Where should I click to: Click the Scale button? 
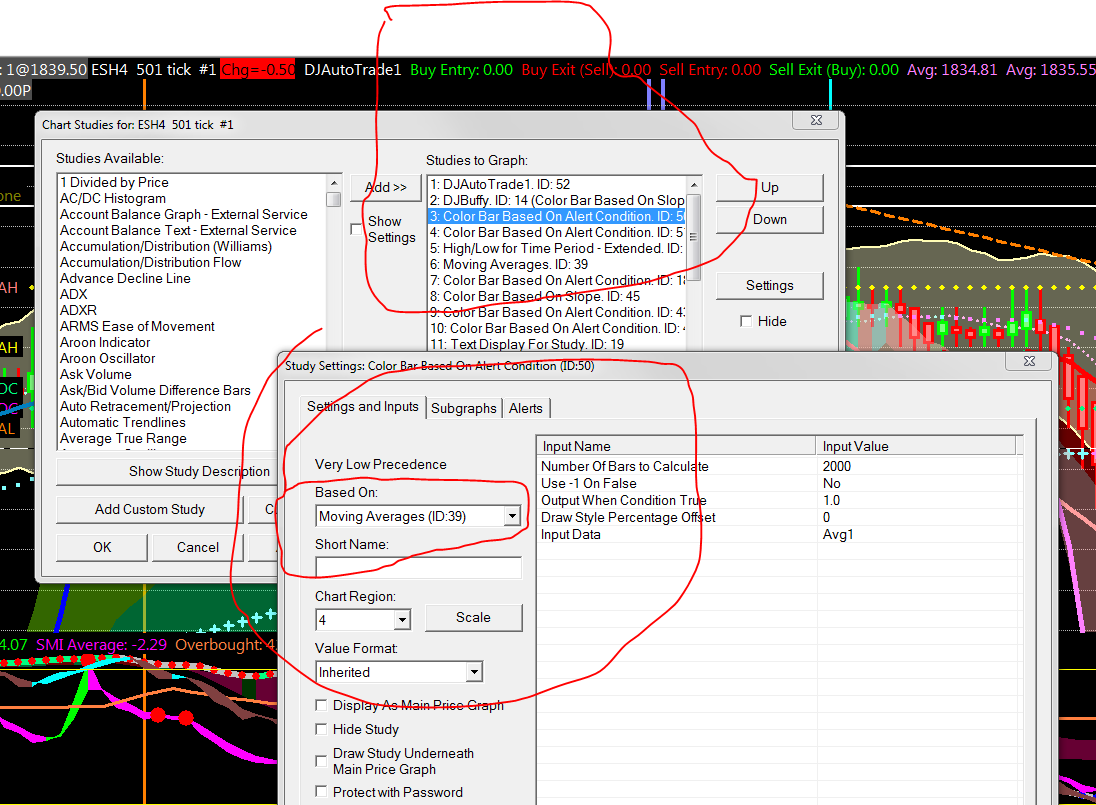473,618
